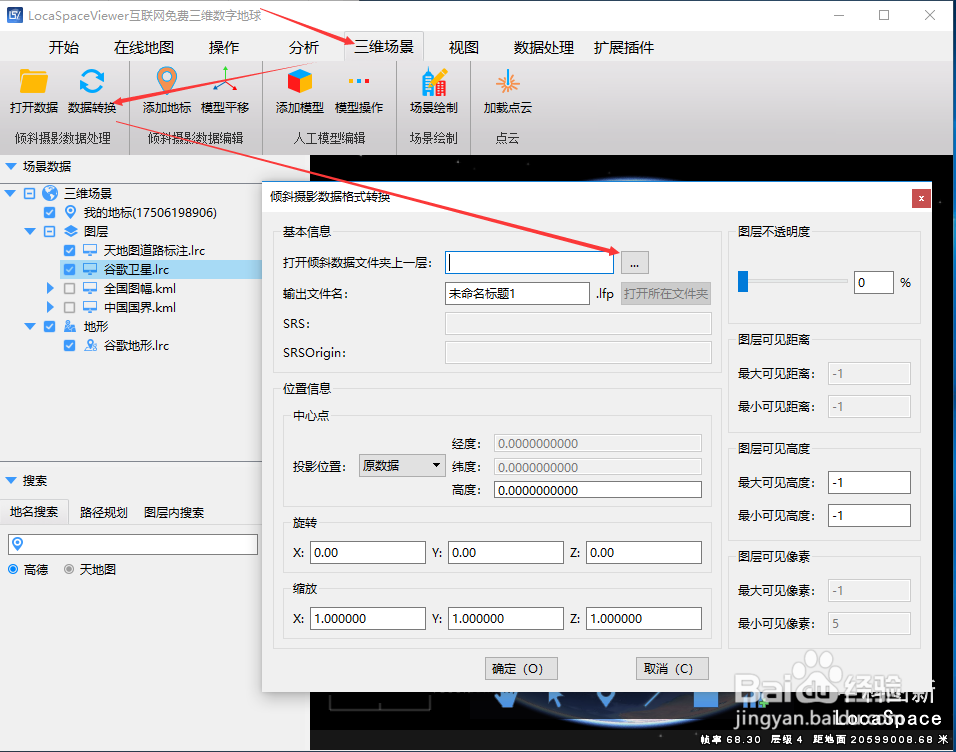Click the browse (...) button in the dialog
This screenshot has width=956, height=752.
pyautogui.click(x=634, y=262)
